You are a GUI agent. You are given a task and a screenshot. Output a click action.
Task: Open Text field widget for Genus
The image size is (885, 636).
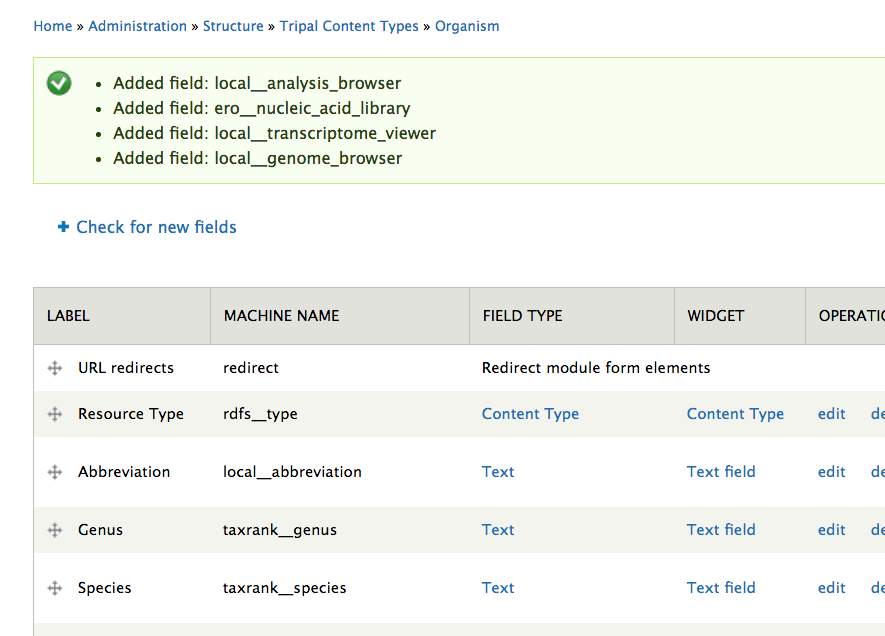point(721,530)
